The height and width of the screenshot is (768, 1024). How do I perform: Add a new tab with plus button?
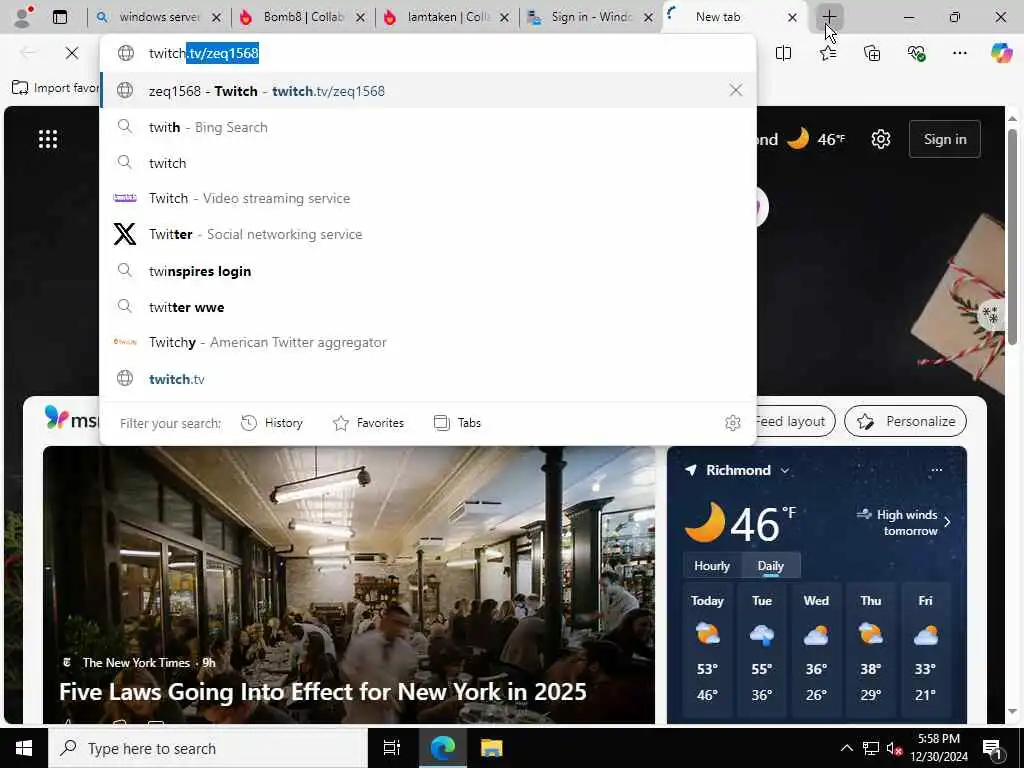[829, 17]
